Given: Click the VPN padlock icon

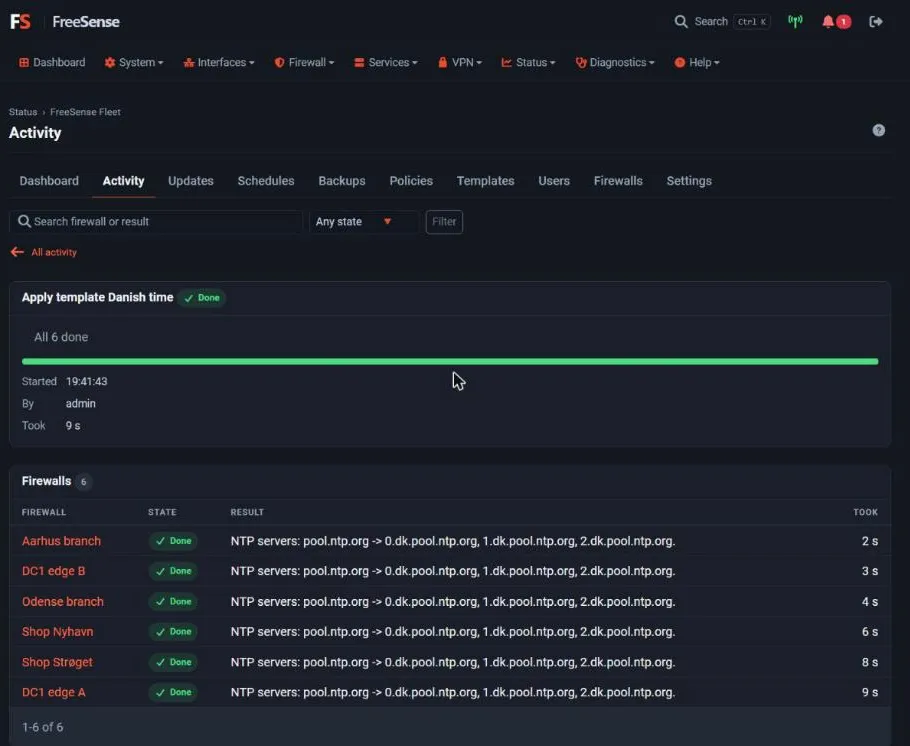Looking at the screenshot, I should [442, 62].
